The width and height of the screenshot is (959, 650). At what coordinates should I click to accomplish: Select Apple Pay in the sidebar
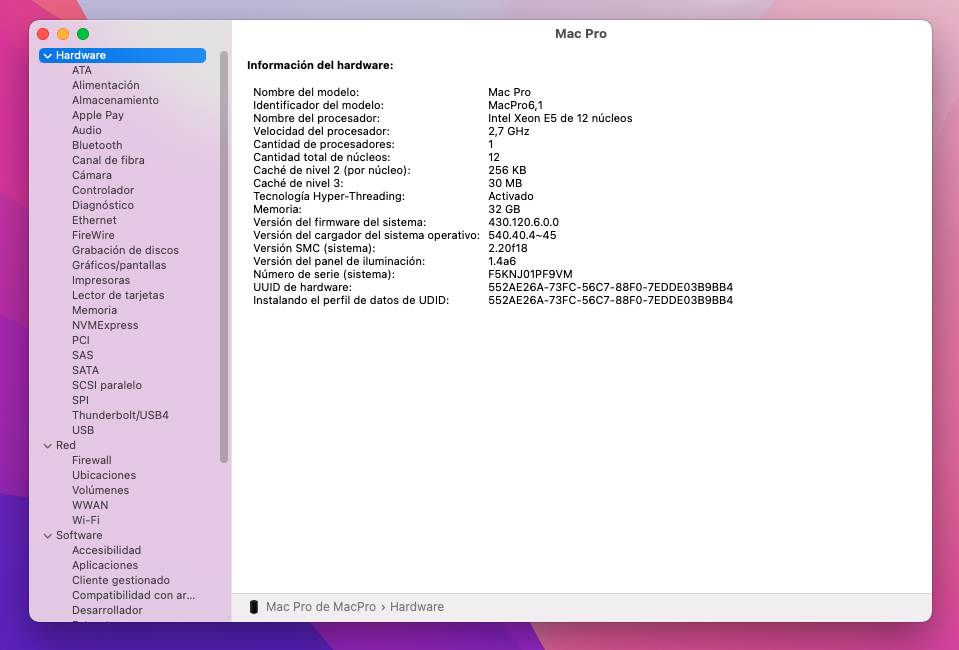(98, 115)
